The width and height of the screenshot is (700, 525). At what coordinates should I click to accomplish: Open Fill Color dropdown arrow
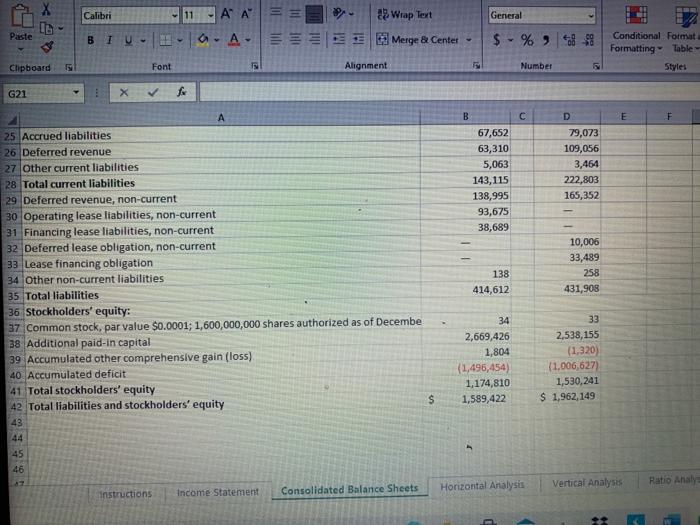(217, 40)
